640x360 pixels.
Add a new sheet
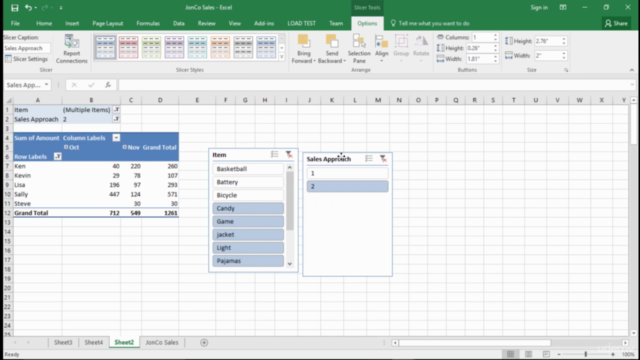click(x=204, y=342)
